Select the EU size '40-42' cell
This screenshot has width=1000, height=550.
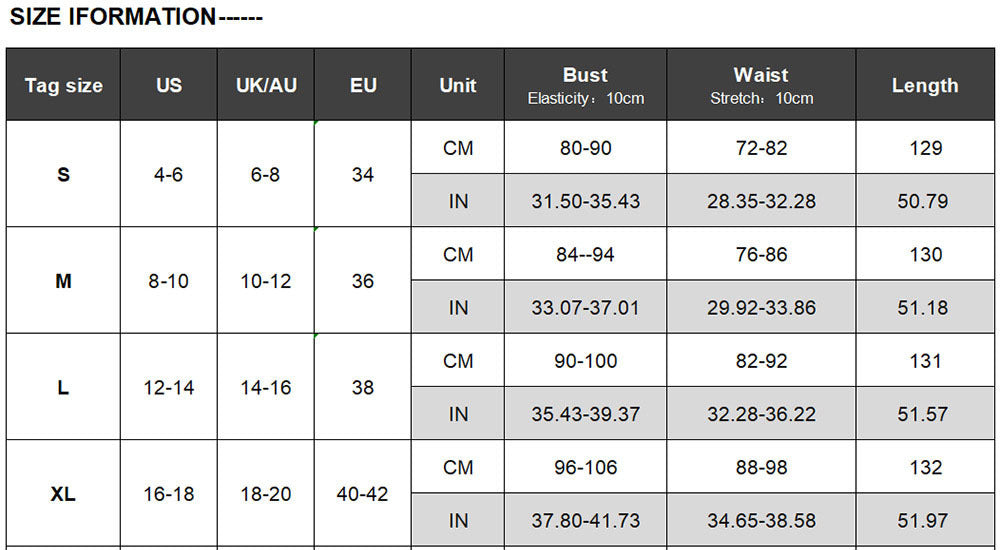point(363,494)
